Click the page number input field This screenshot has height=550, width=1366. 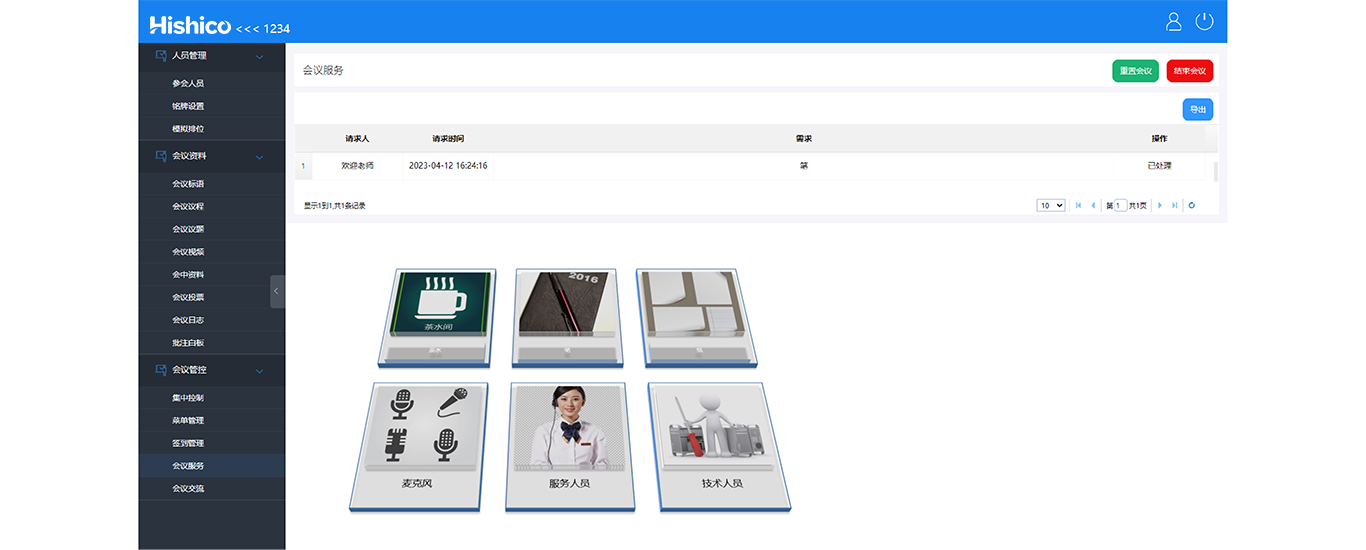1121,205
